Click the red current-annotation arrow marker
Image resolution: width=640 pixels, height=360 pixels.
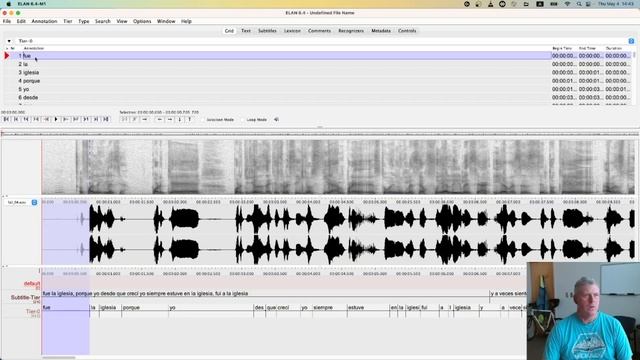(x=7, y=56)
